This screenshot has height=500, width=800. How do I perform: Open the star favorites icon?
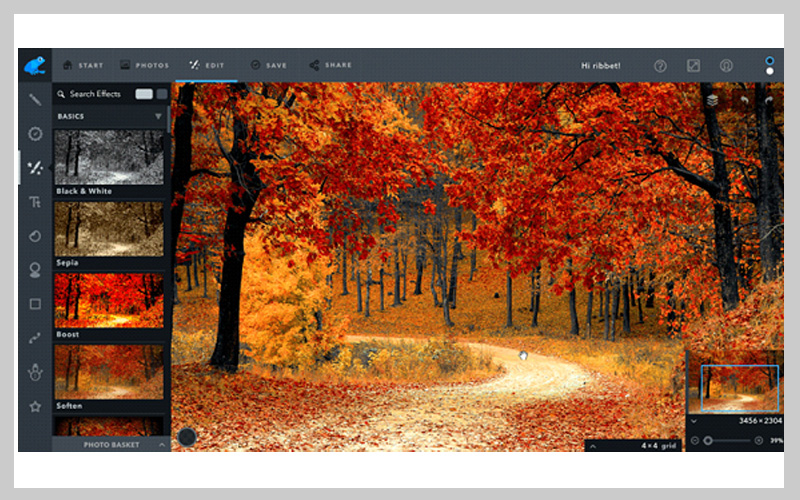(35, 406)
